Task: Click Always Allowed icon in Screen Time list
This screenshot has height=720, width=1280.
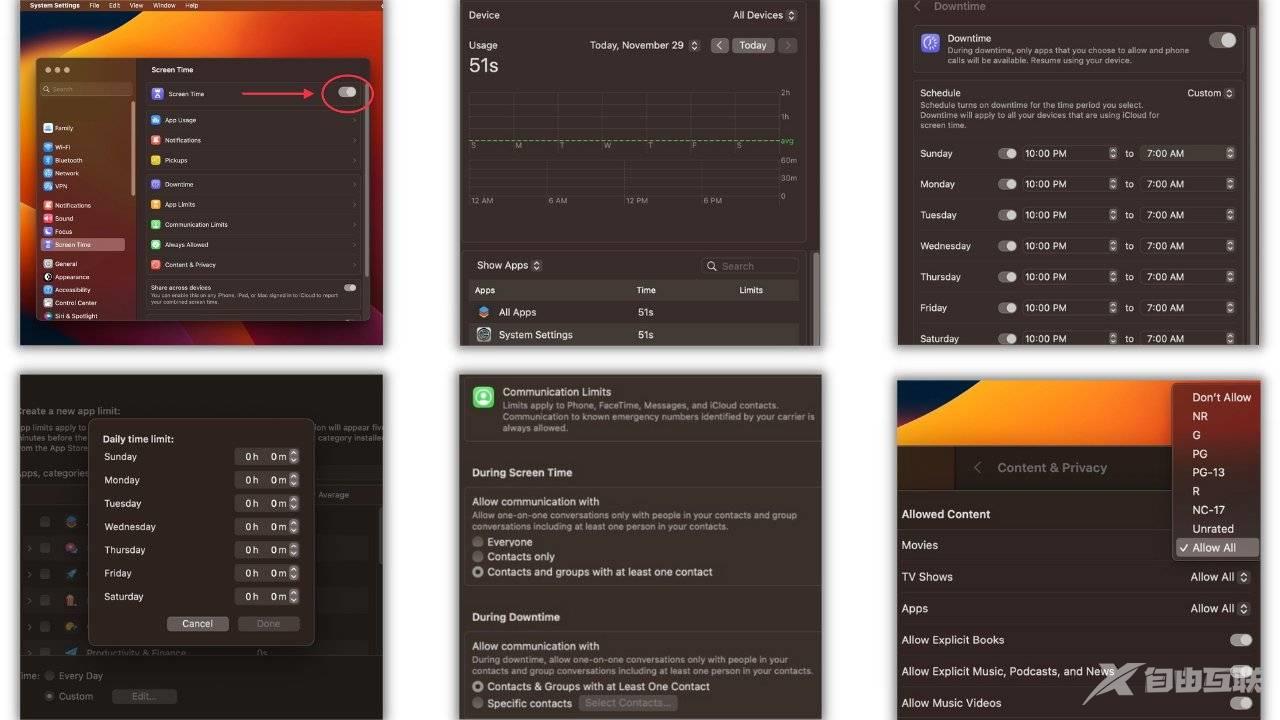Action: pos(156,245)
